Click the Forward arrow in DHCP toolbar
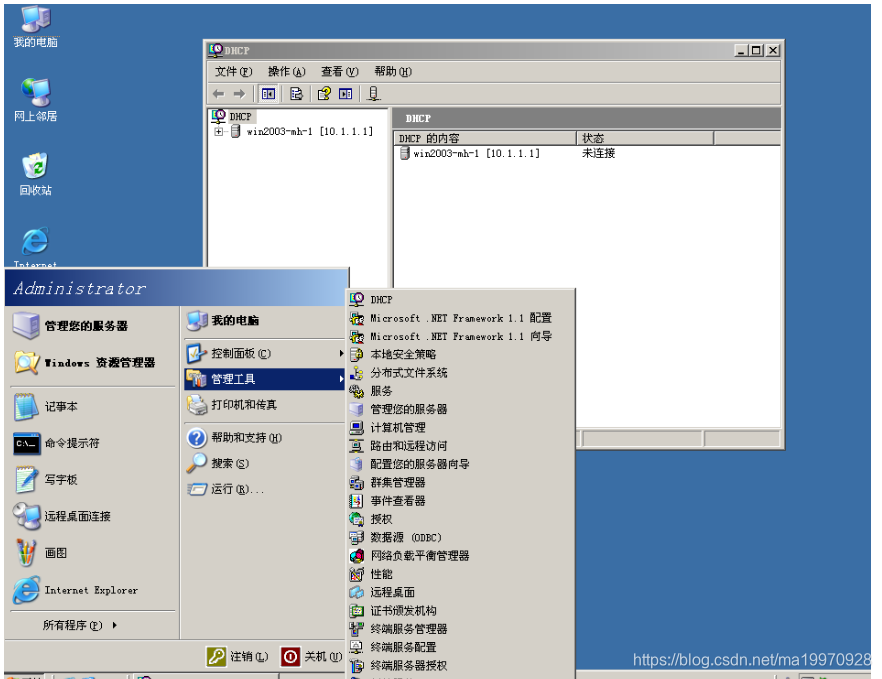 click(239, 93)
